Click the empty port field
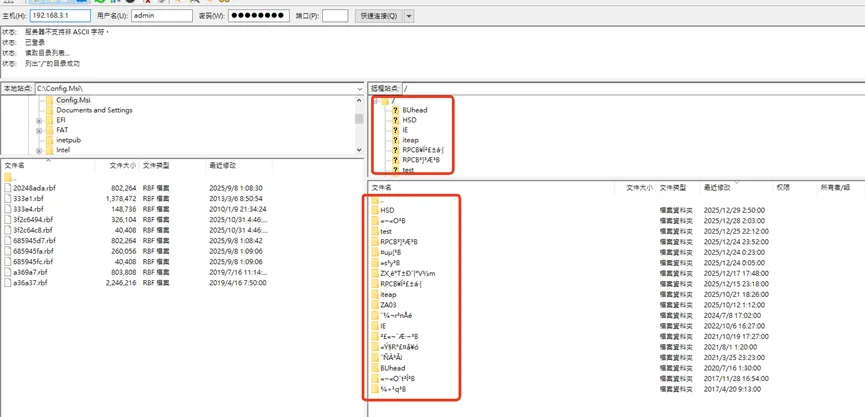Screen dimensions: 865x417 coord(335,16)
